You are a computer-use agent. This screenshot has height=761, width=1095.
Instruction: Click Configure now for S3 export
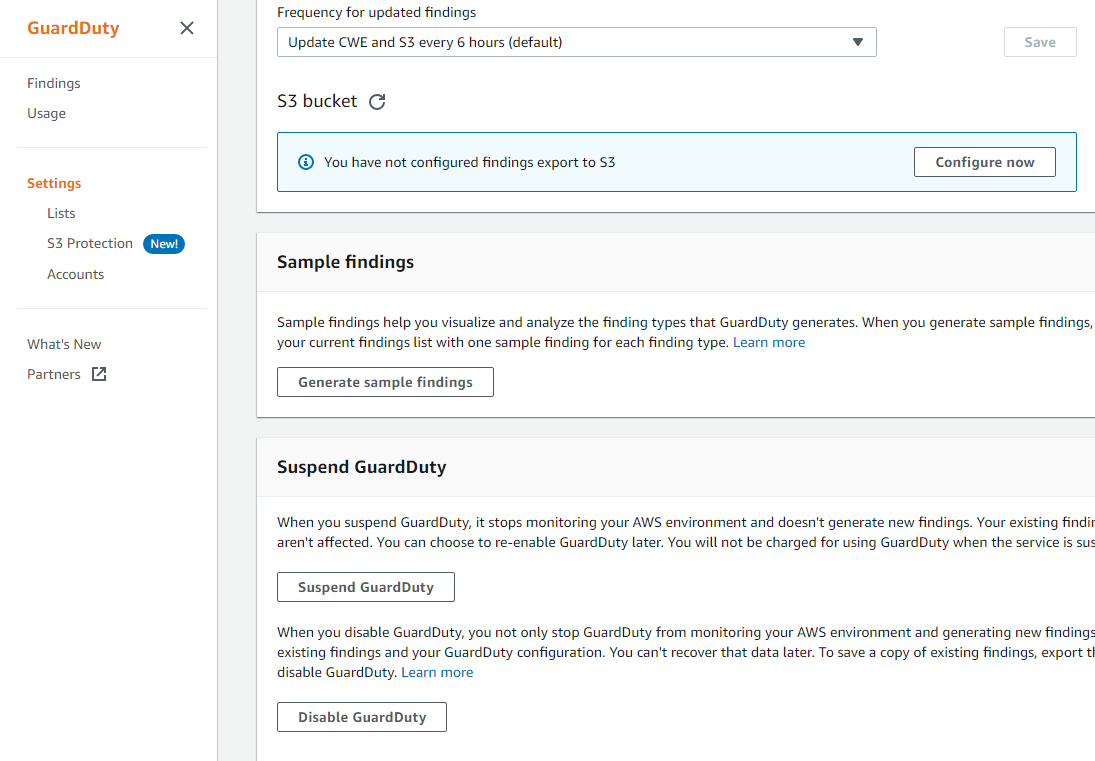(984, 162)
